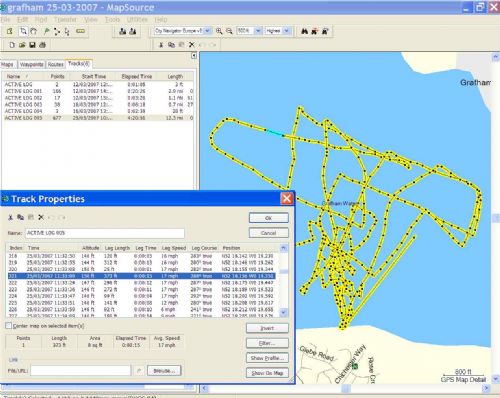Click the Find Nearest Places icon
This screenshot has width=500, height=398.
315,31
